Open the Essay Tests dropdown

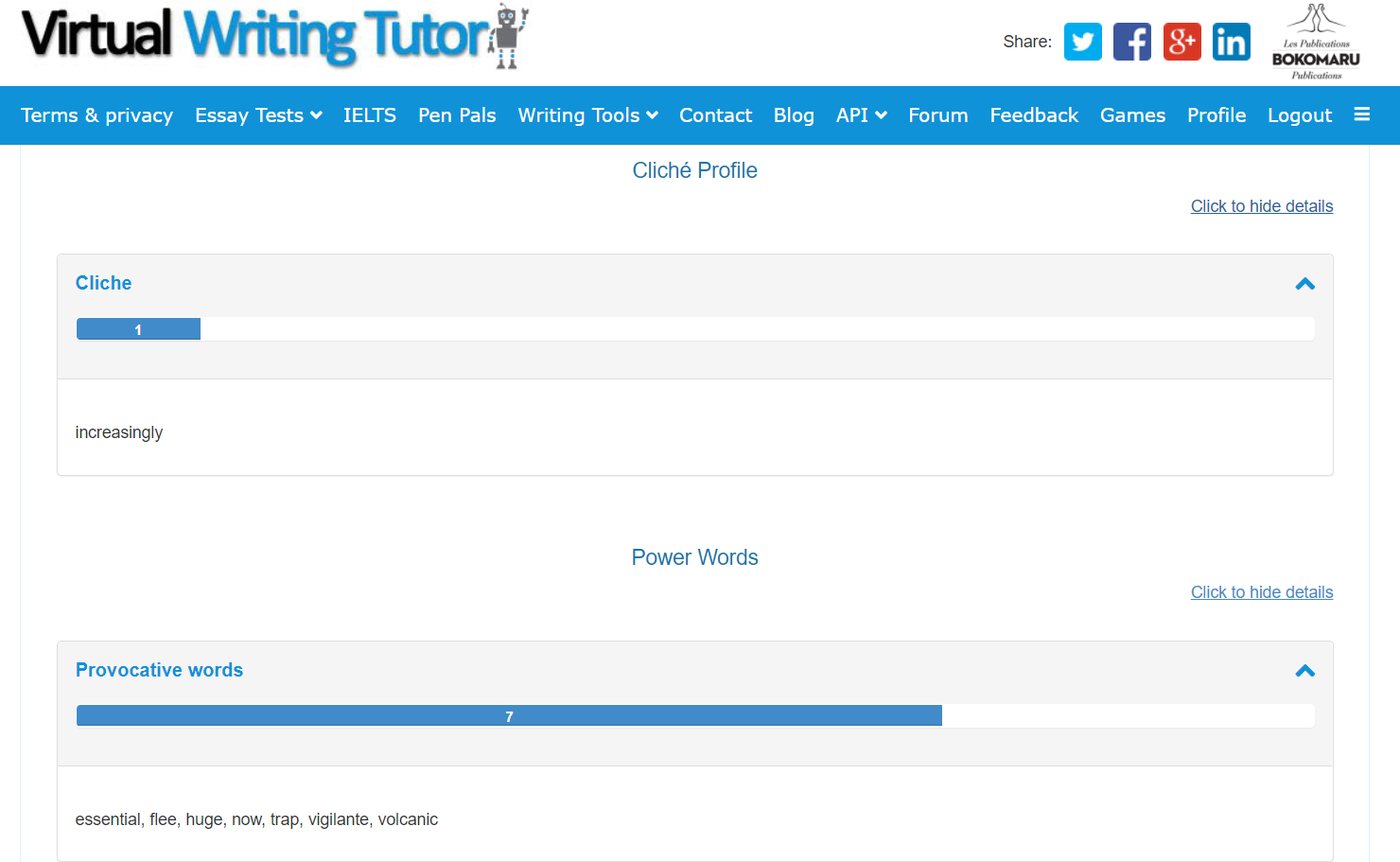tap(258, 115)
